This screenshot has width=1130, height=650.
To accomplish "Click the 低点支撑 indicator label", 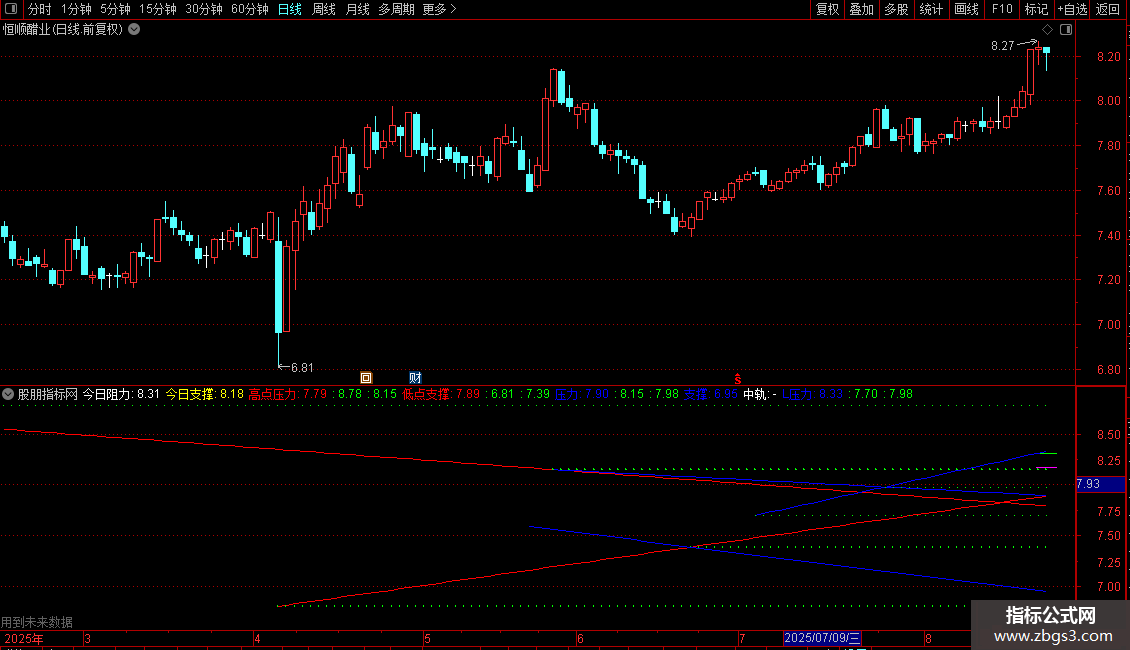I will (x=427, y=394).
